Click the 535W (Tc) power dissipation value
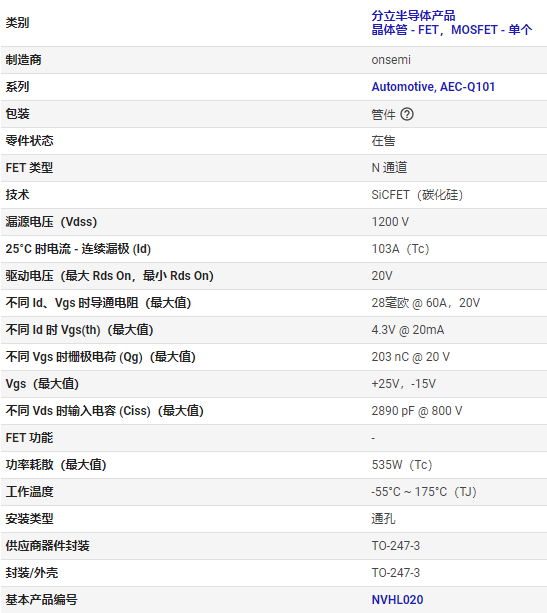Viewport: 547px width, 613px height. pos(402,465)
